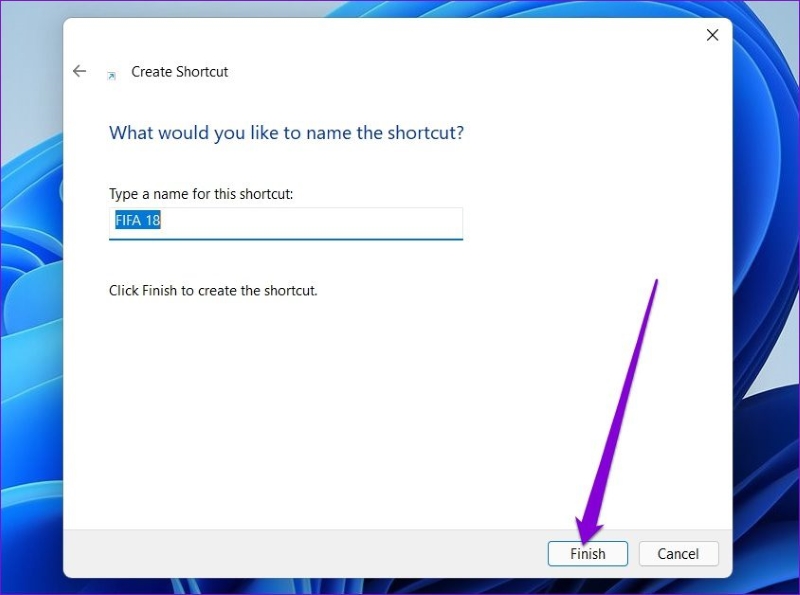Click the Create Shortcut title icon
The image size is (800, 595).
coord(112,73)
